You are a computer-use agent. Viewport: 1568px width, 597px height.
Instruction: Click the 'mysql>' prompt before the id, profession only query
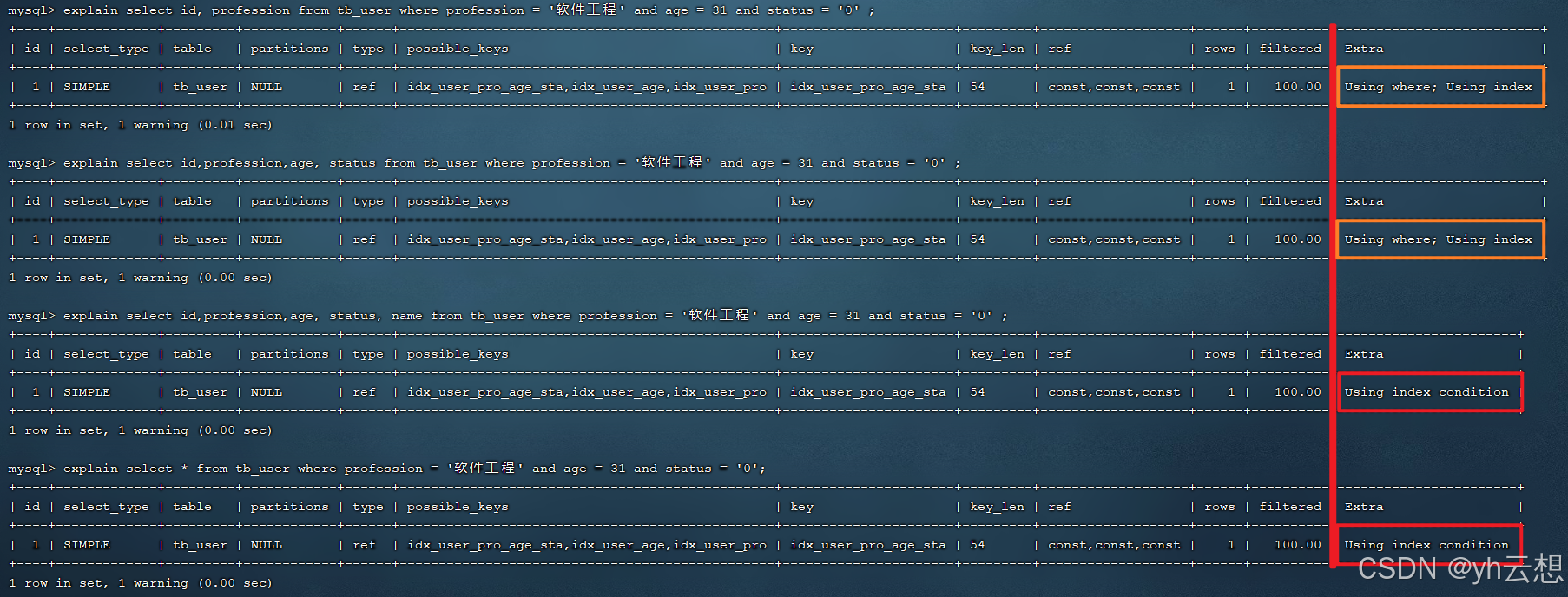point(31,10)
